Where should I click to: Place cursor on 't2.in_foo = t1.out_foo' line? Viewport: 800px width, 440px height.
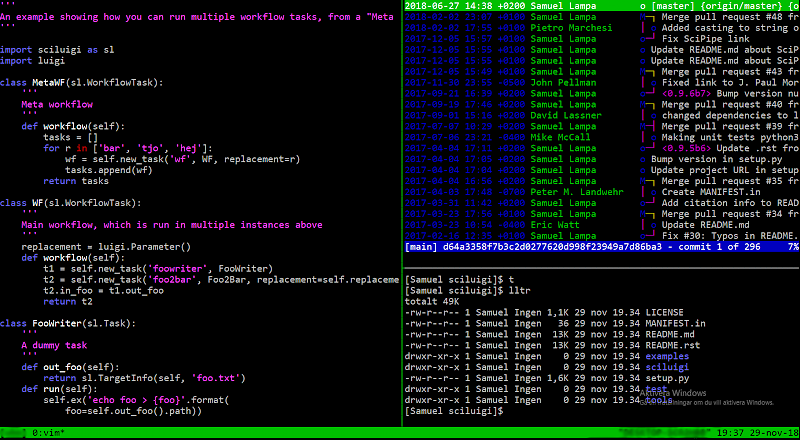point(104,290)
